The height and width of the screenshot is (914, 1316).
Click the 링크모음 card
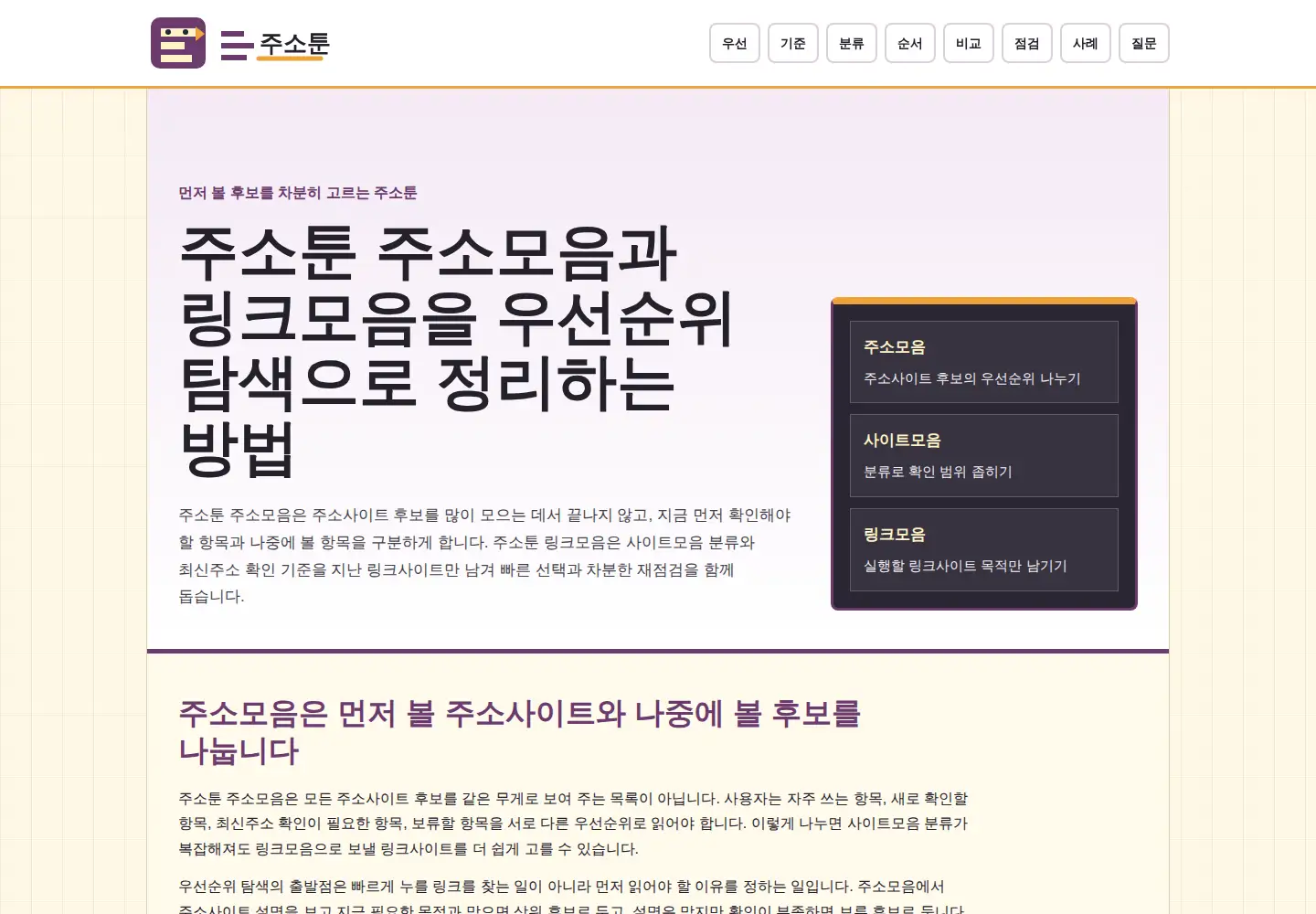click(984, 549)
